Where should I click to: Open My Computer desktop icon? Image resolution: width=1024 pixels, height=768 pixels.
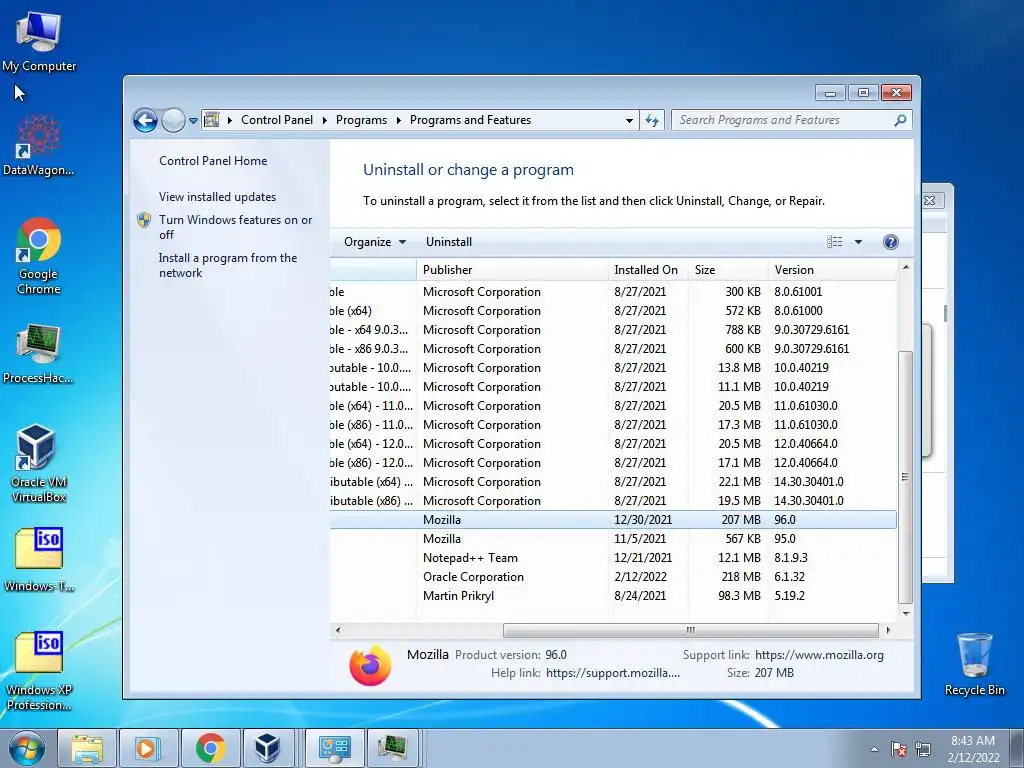39,42
